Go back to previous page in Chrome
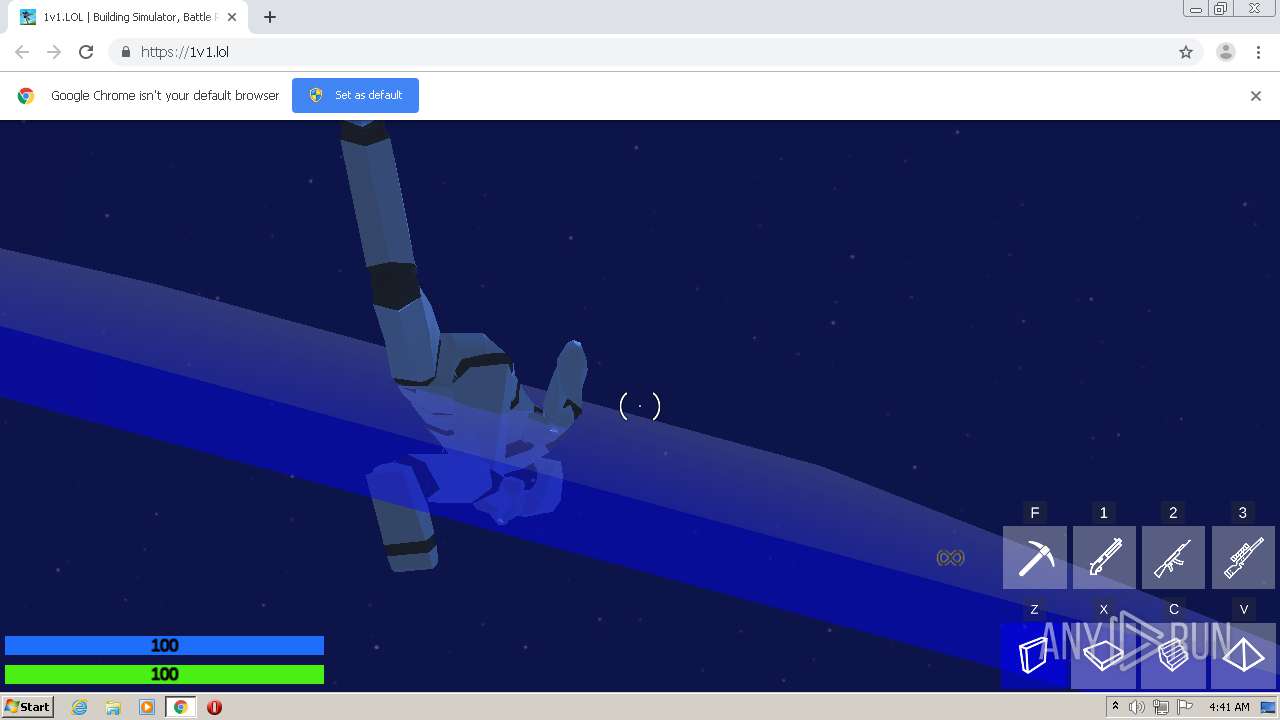The height and width of the screenshot is (720, 1280). click(x=22, y=52)
